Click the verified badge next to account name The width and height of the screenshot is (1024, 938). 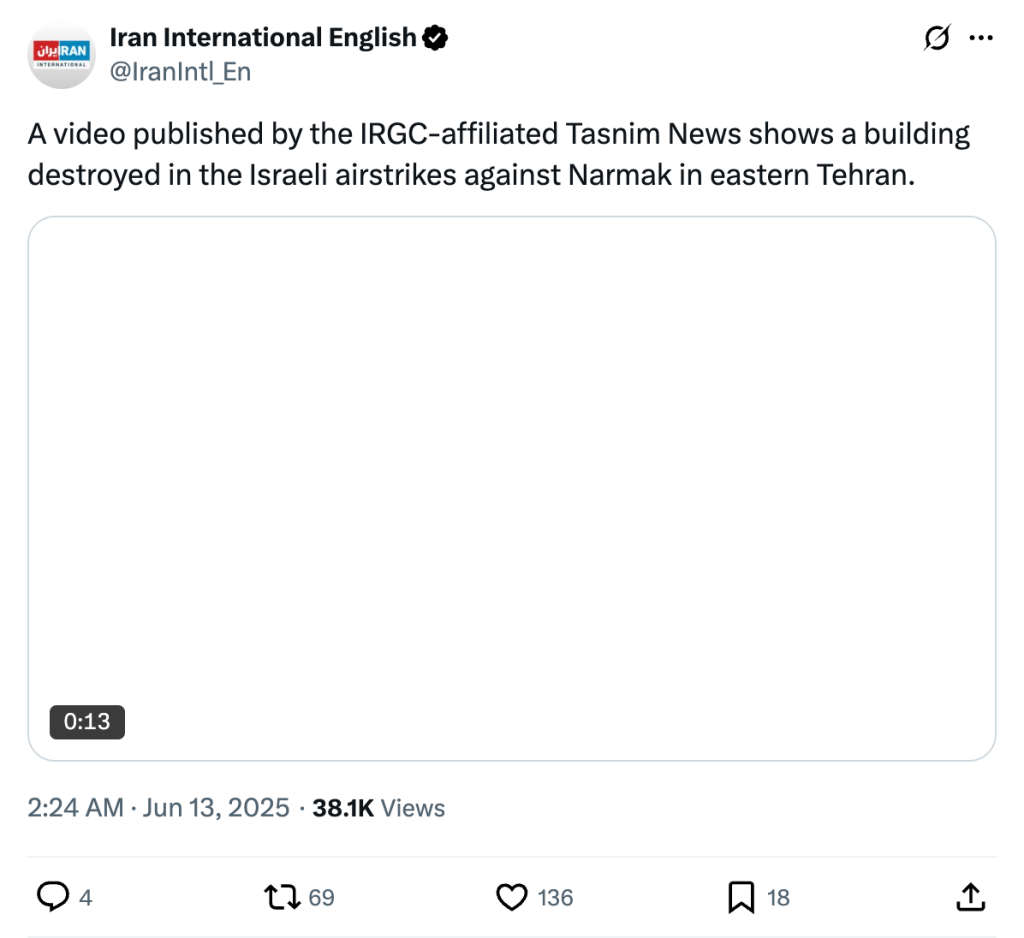tap(435, 38)
